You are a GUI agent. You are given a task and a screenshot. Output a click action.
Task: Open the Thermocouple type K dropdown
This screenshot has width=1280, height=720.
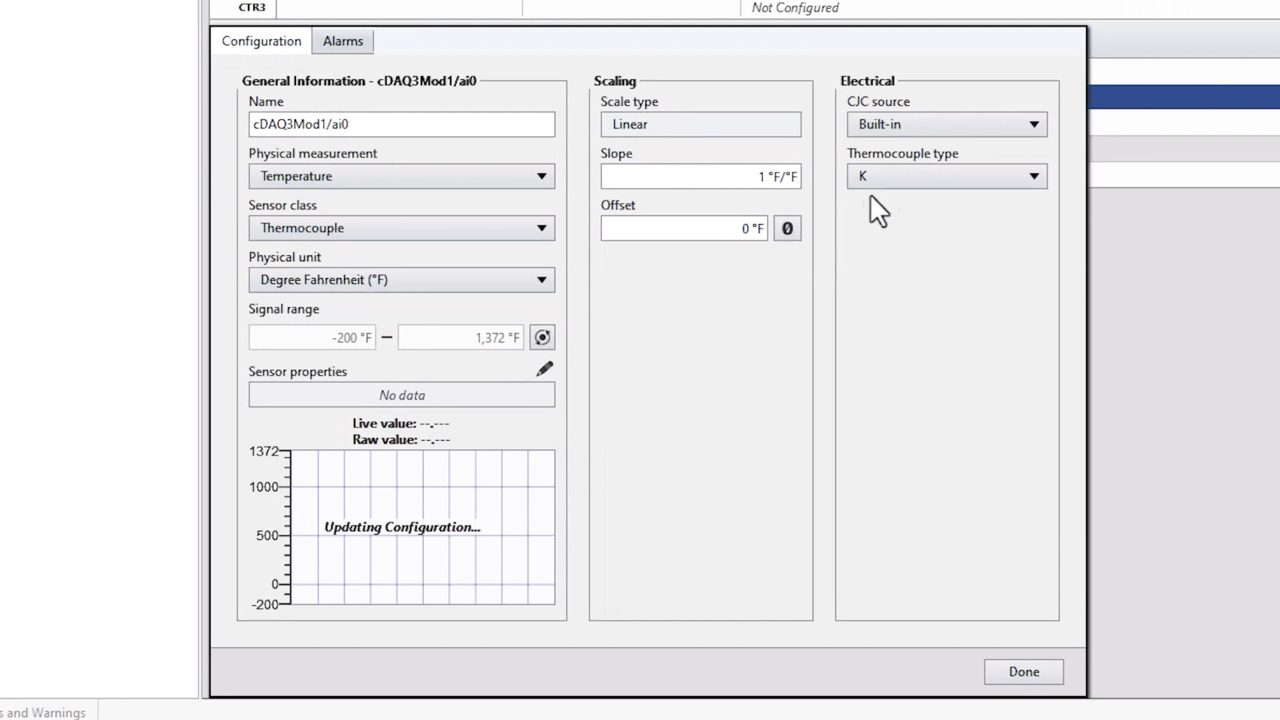(x=946, y=176)
